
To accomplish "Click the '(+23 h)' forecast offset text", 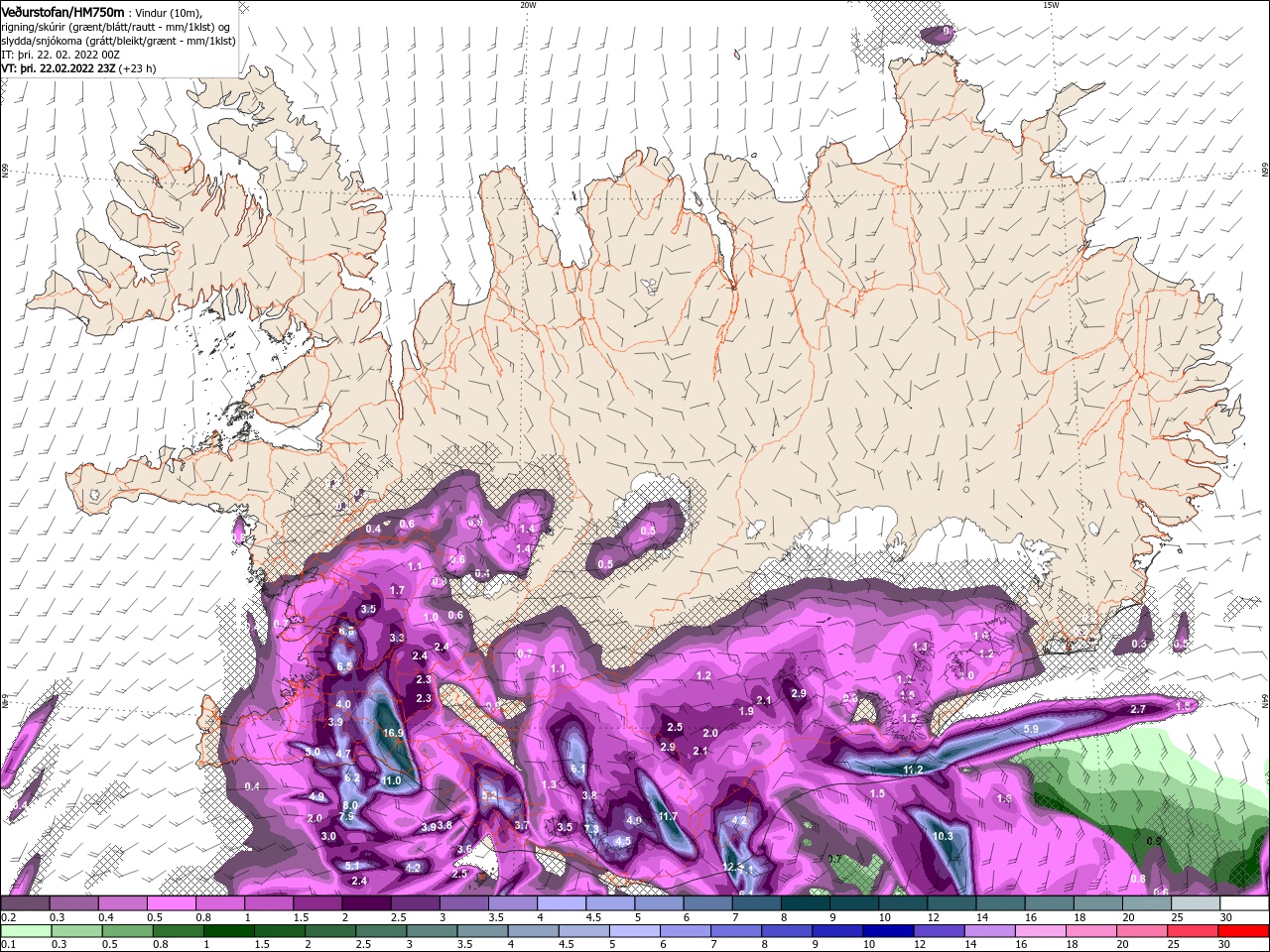I will [138, 68].
